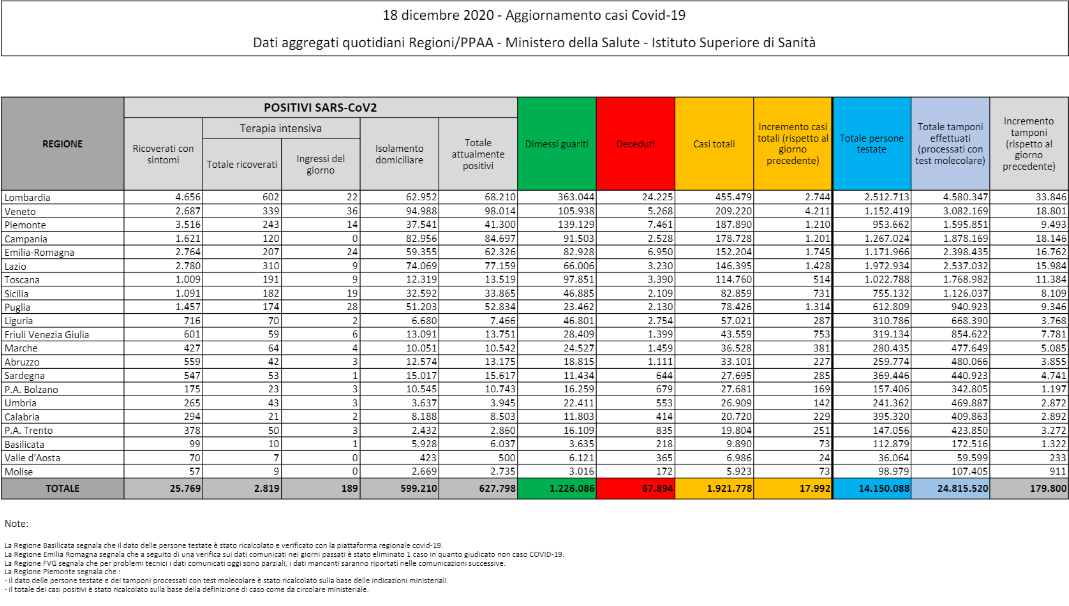Select the TOTALE row label
This screenshot has height=606, width=1069.
(x=63, y=489)
